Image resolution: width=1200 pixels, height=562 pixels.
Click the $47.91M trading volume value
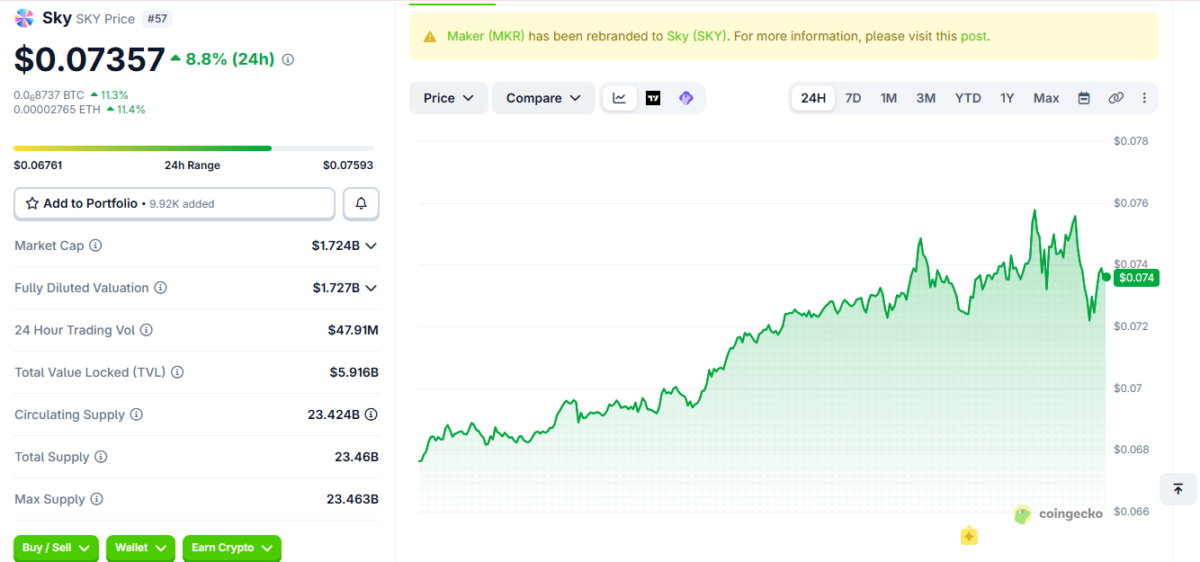[x=353, y=330]
